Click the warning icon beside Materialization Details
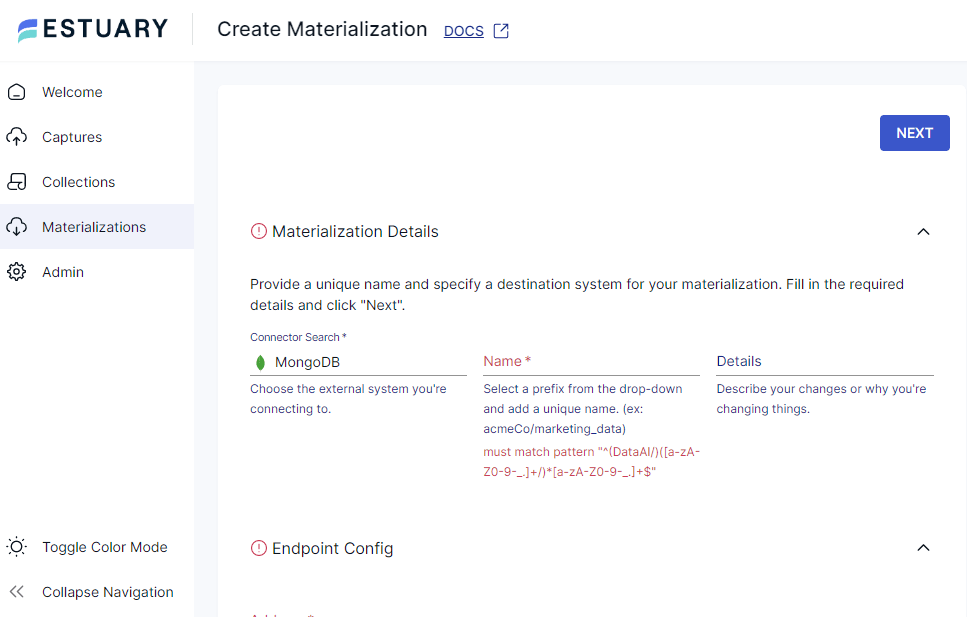Viewport: 967px width, 617px height. click(257, 231)
